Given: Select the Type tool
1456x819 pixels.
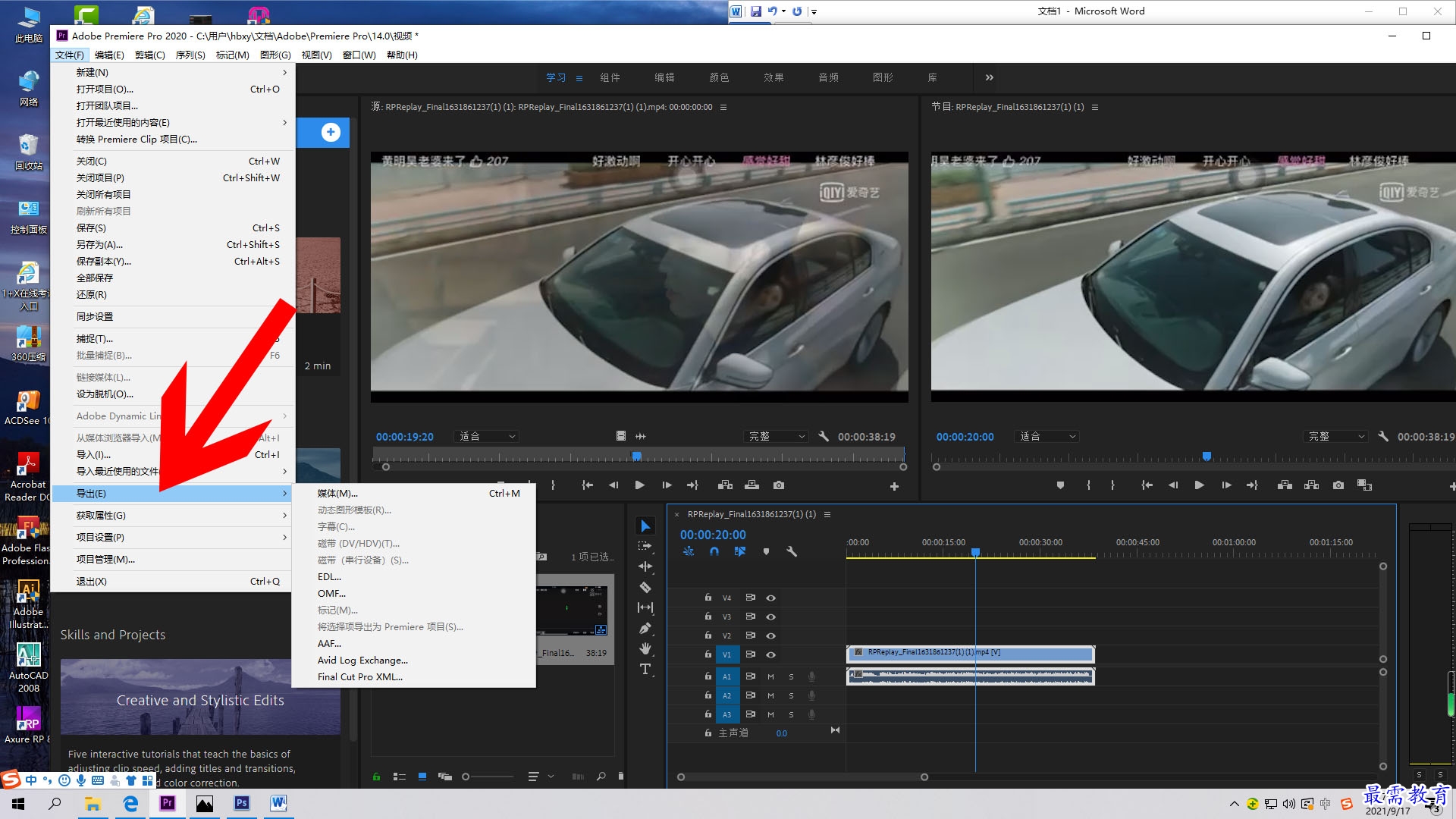Looking at the screenshot, I should click(645, 669).
